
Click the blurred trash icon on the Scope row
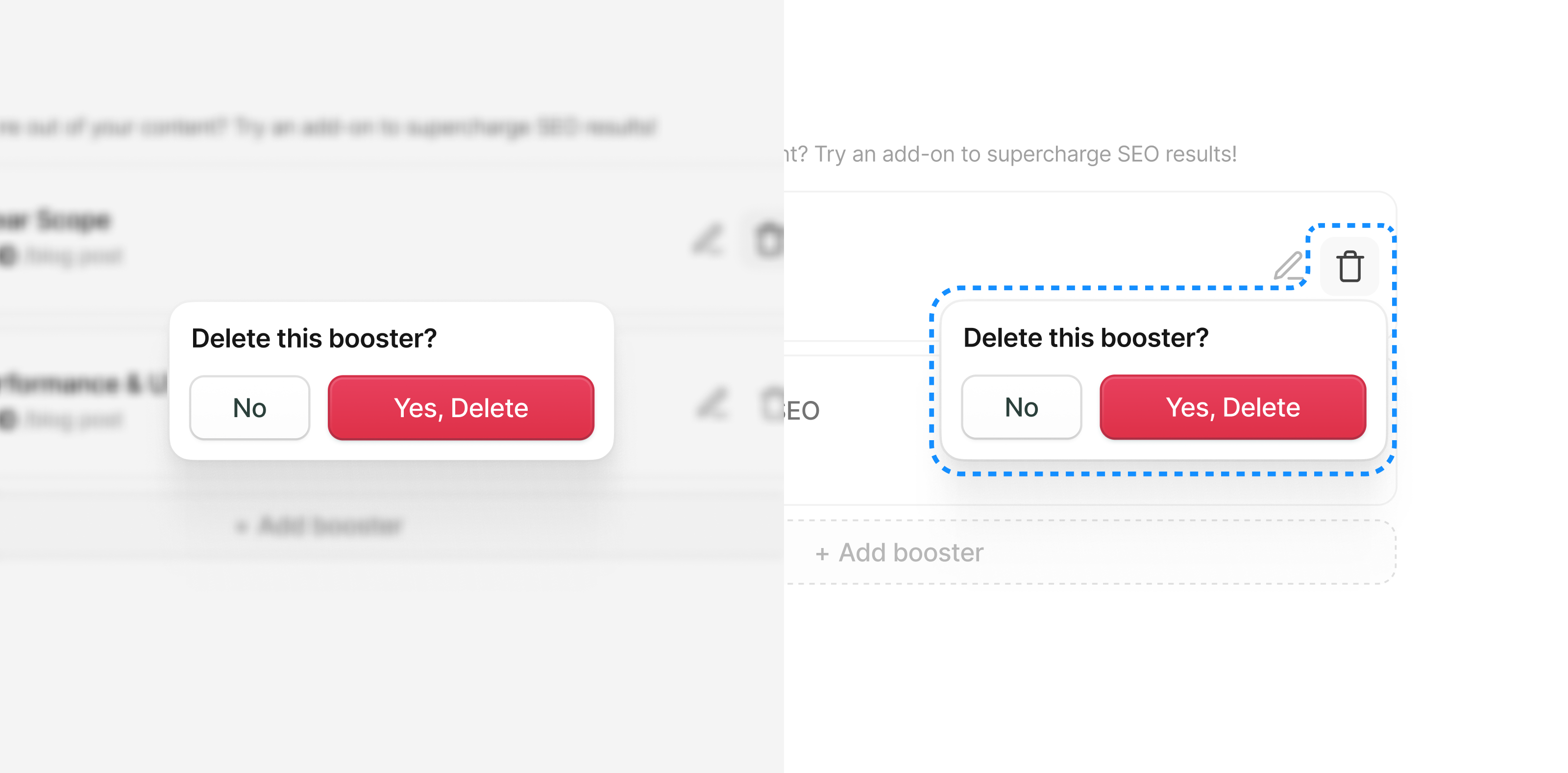(769, 239)
